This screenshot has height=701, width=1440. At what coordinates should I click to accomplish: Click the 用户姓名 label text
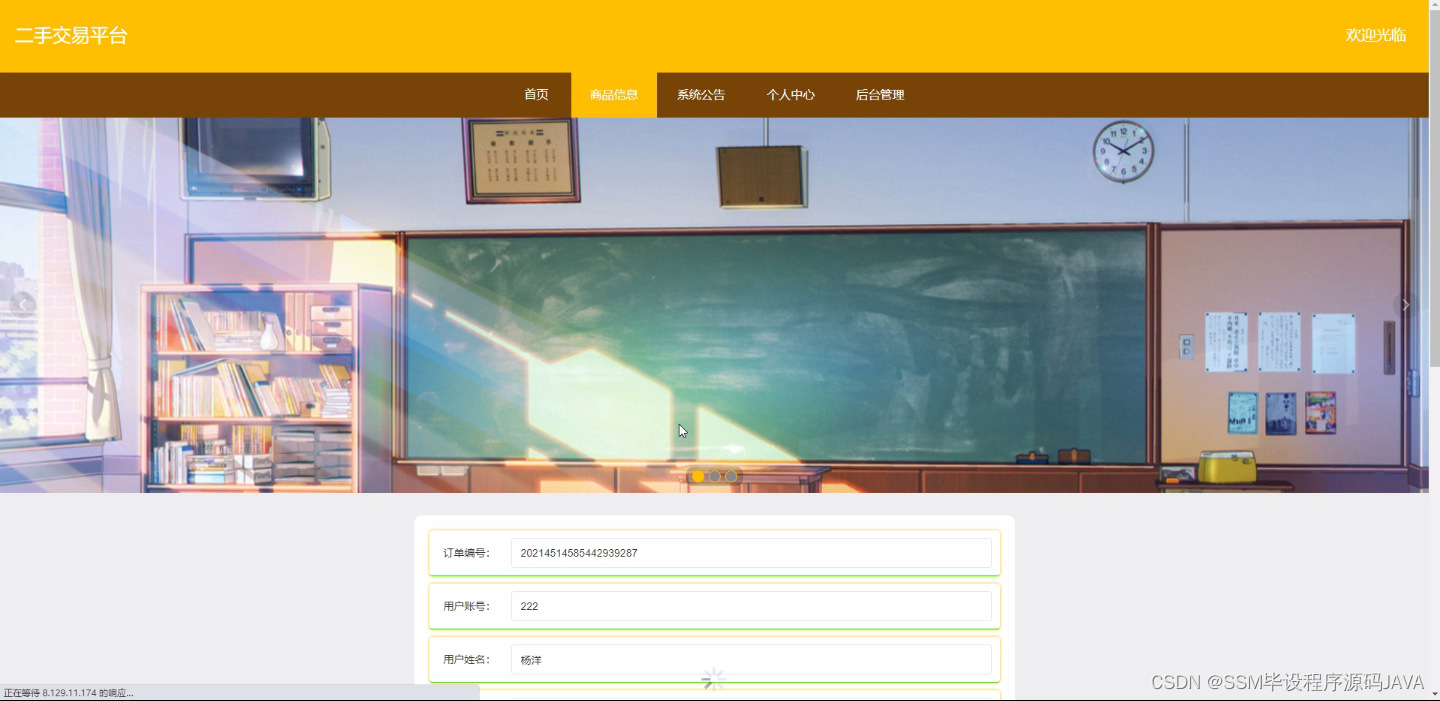(467, 660)
